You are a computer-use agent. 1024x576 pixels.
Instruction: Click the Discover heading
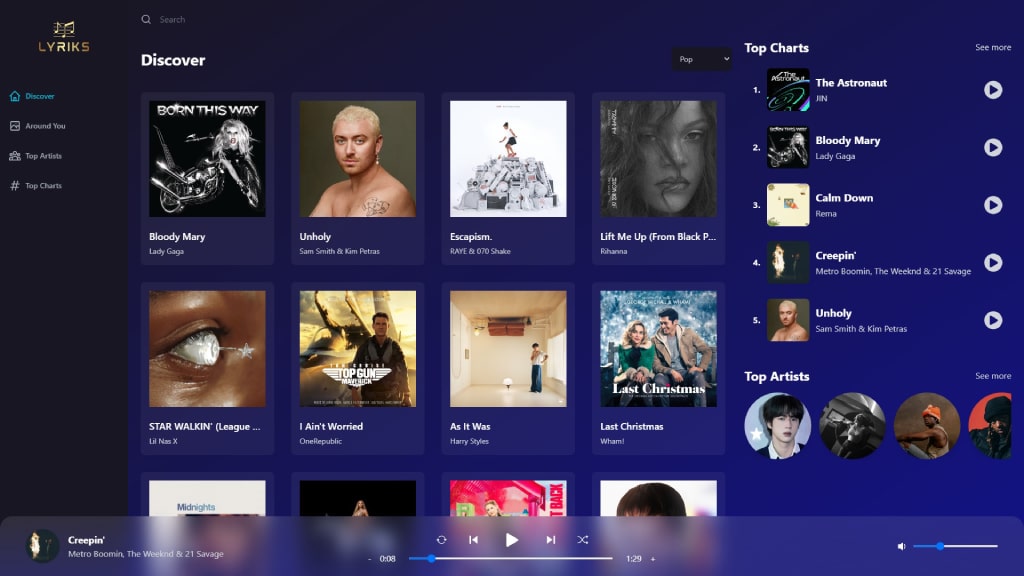tap(173, 60)
